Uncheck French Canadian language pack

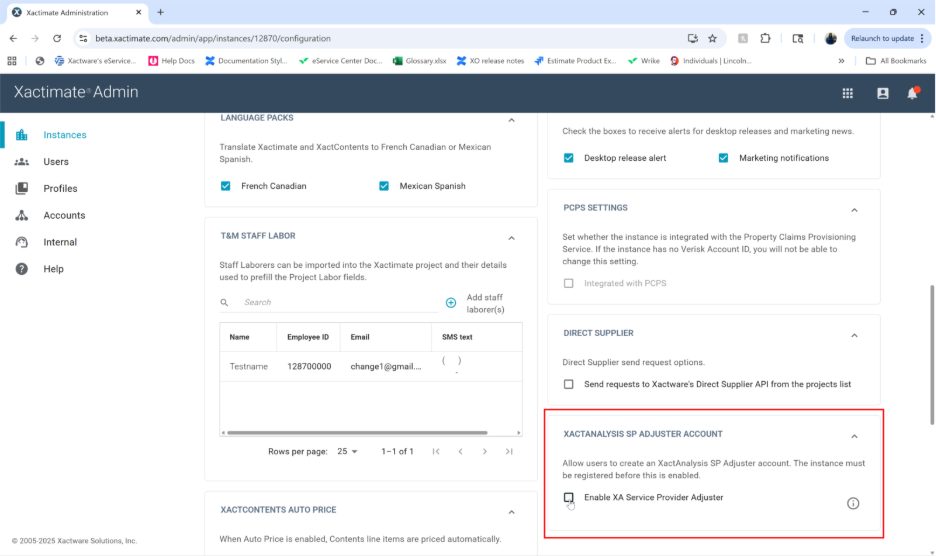pyautogui.click(x=226, y=186)
